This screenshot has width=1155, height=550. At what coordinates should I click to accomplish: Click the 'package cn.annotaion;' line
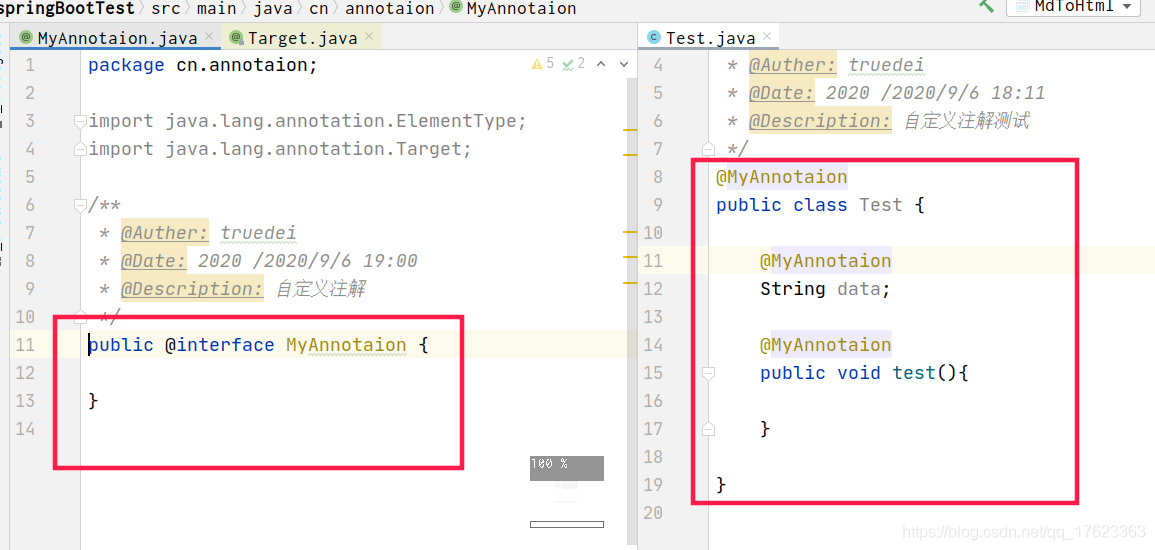click(203, 65)
